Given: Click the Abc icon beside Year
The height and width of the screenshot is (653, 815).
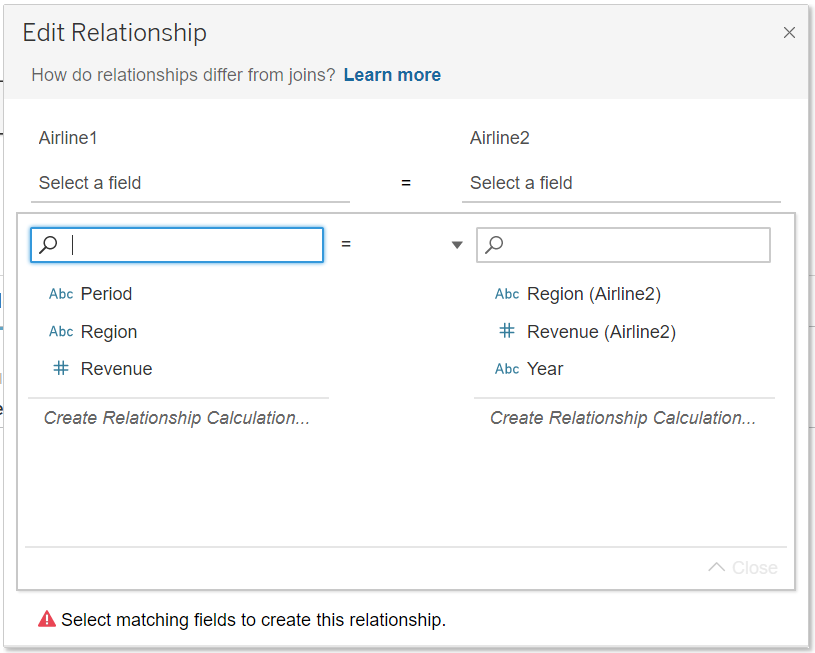Looking at the screenshot, I should click(x=507, y=369).
